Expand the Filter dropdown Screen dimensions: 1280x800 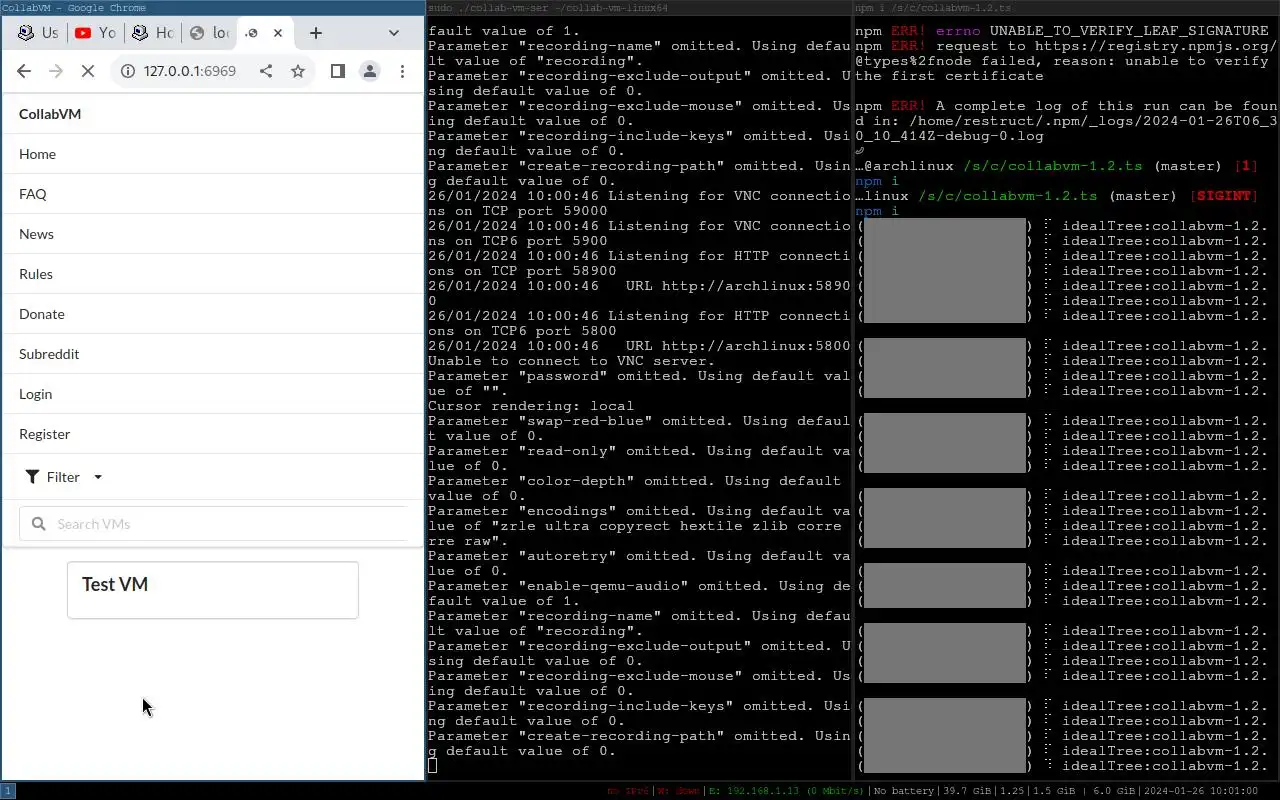tap(64, 477)
